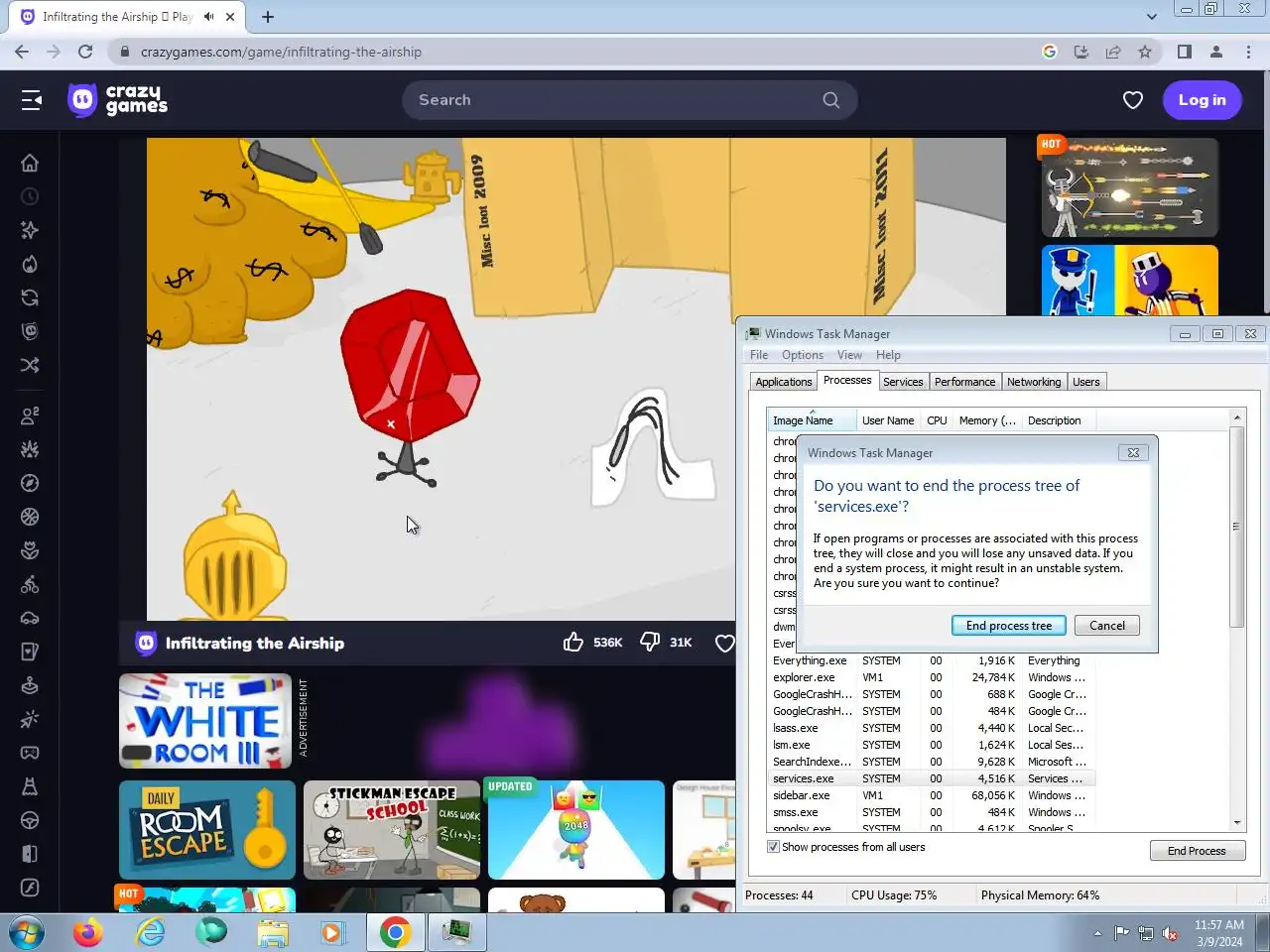Screen dimensions: 1270x952
Task: Click the CrazyGames search field
Action: (630, 100)
